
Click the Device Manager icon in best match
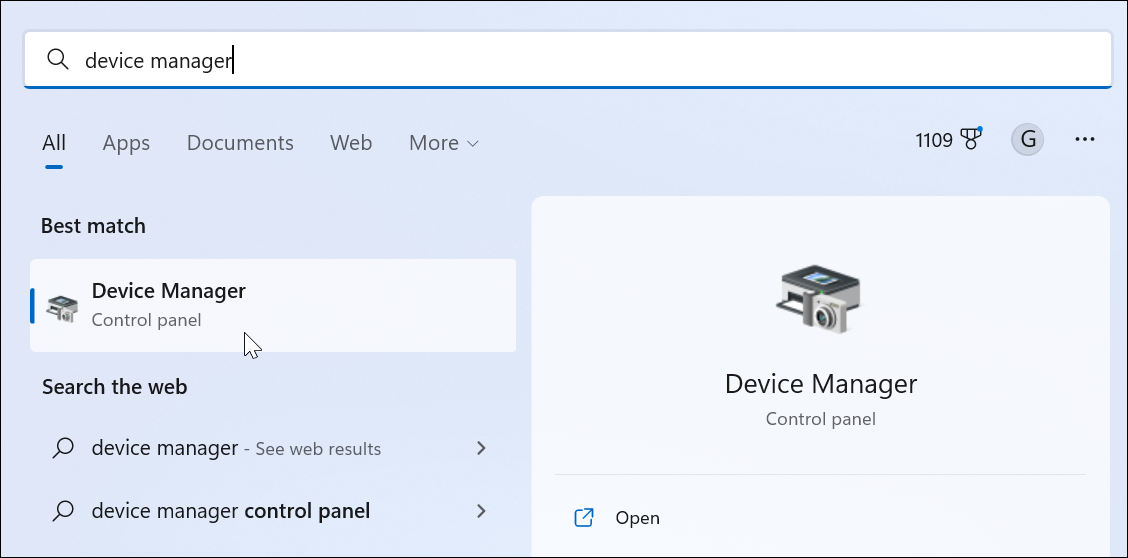coord(62,308)
